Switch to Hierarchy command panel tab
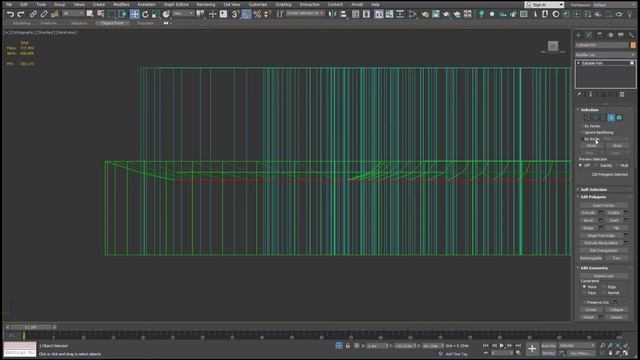The image size is (640, 360). tap(600, 35)
